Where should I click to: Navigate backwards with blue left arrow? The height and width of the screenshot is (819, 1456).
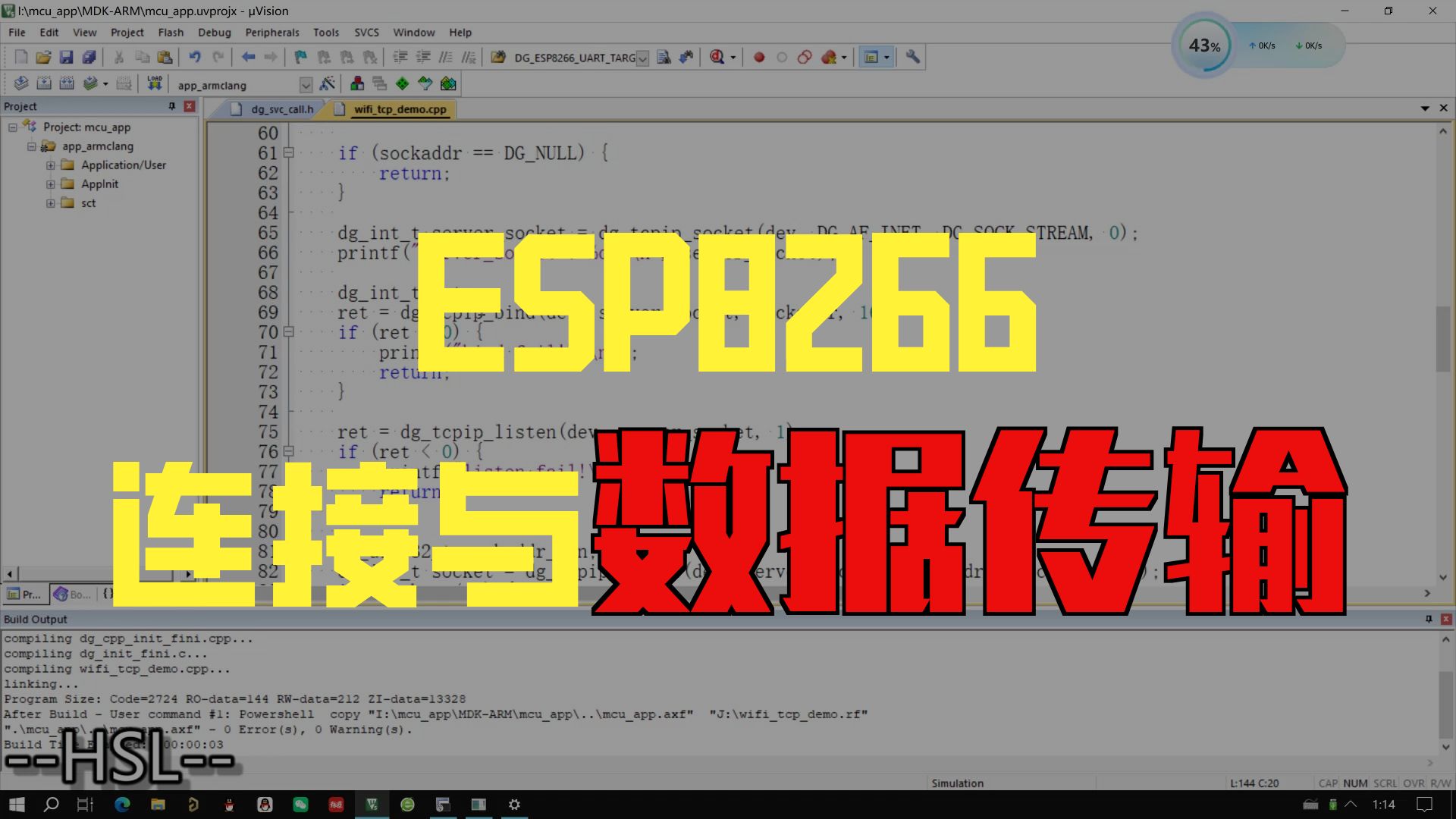(x=248, y=57)
